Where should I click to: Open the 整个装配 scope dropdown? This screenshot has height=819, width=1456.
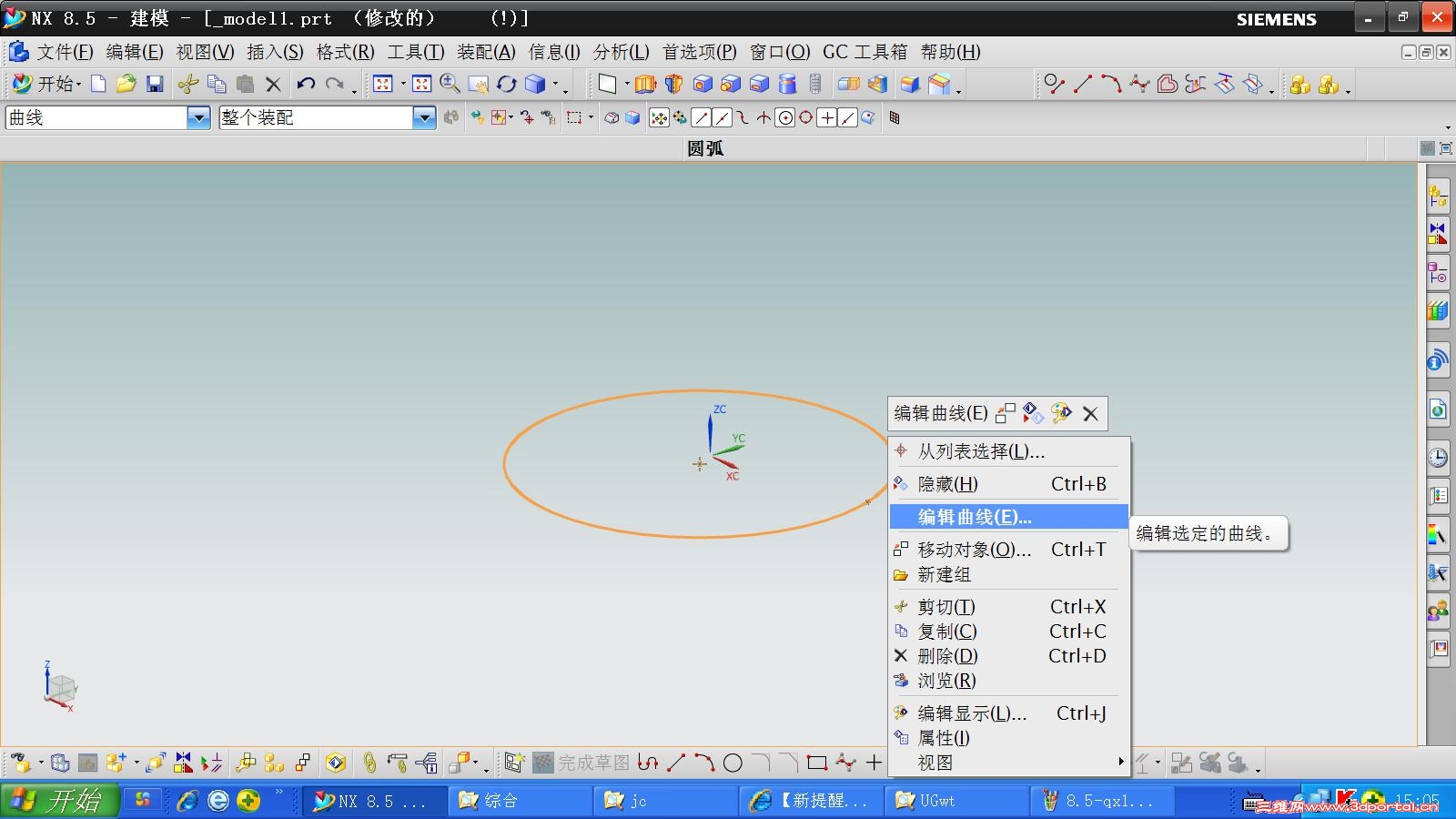coord(424,117)
